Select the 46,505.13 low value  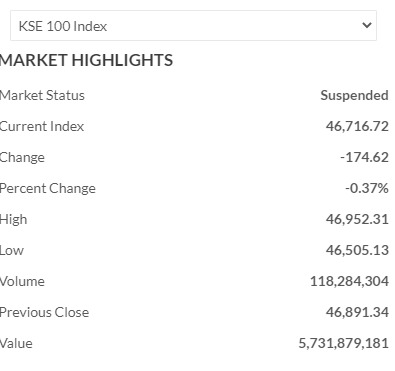coord(357,250)
